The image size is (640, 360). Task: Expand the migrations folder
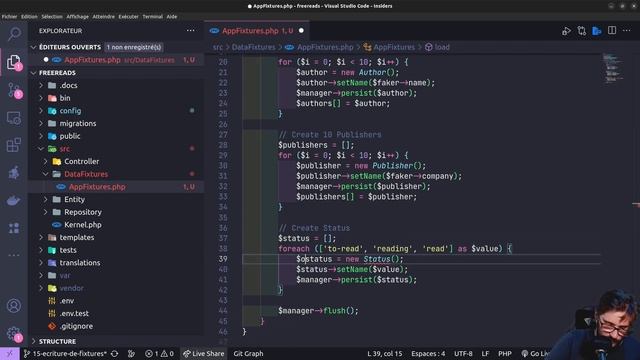[x=41, y=123]
